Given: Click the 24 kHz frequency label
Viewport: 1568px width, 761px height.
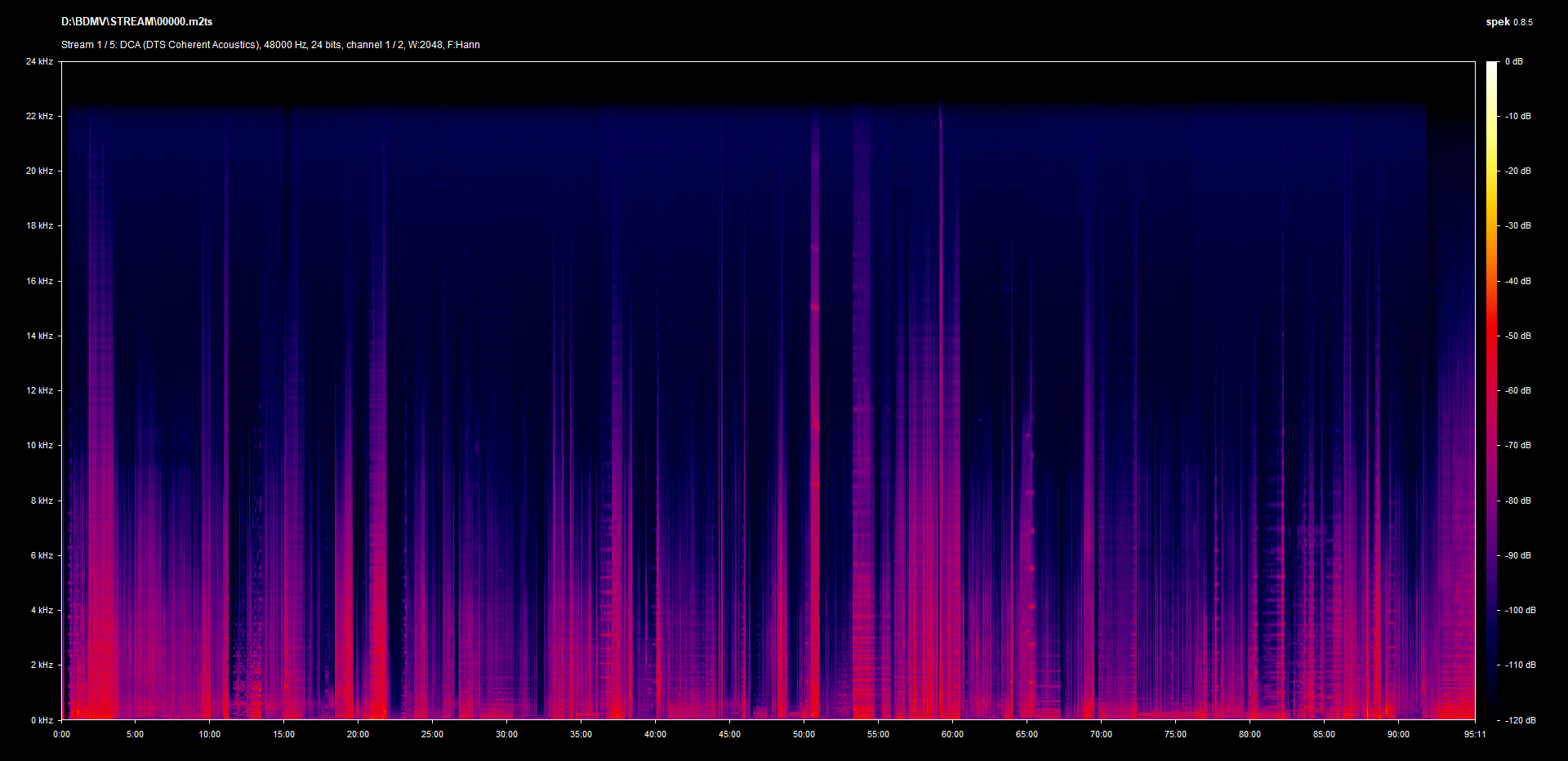Looking at the screenshot, I should (39, 61).
